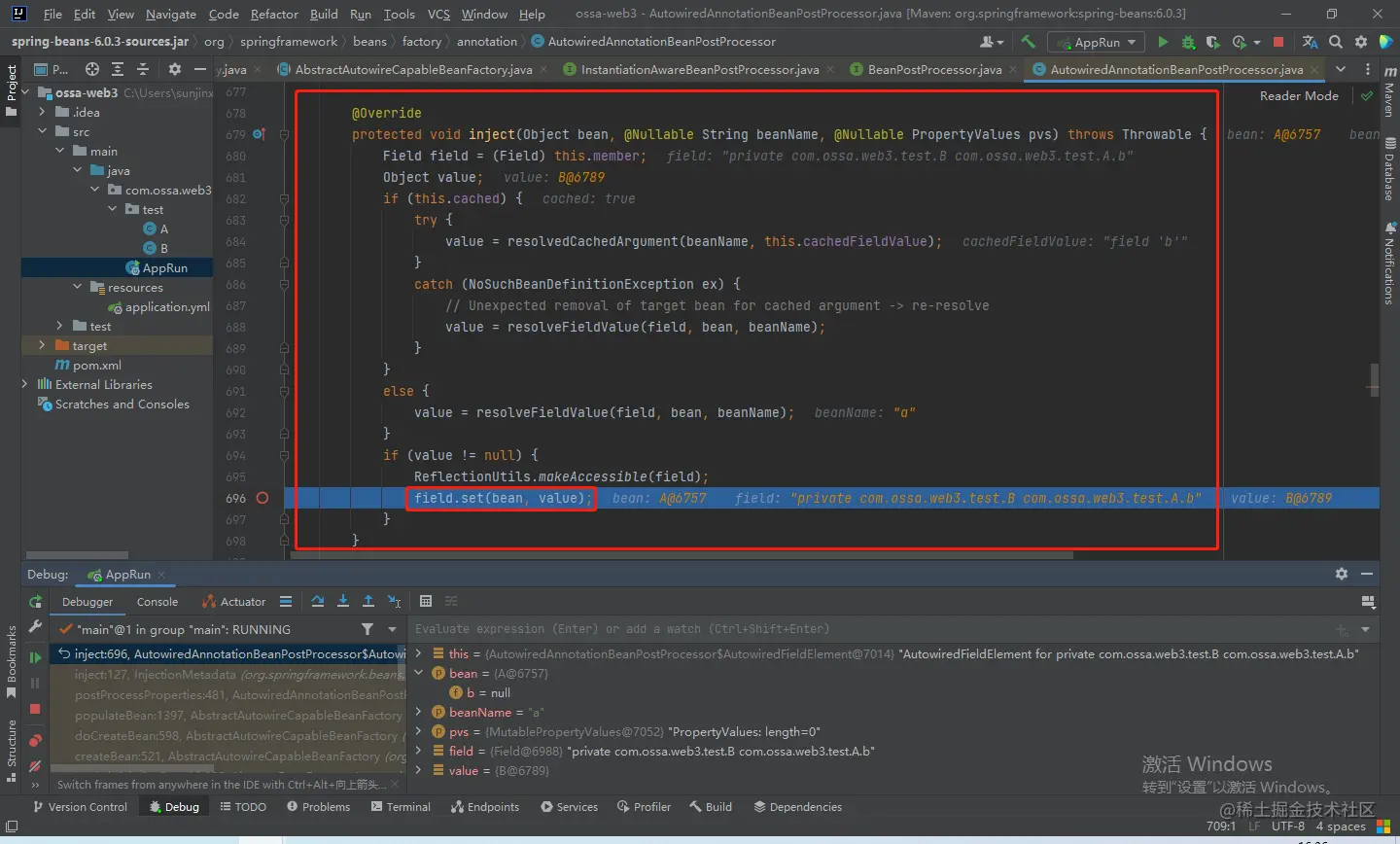Click Rerun AppRun icon in Debug panel
Viewport: 1400px width, 844px height.
[35, 602]
